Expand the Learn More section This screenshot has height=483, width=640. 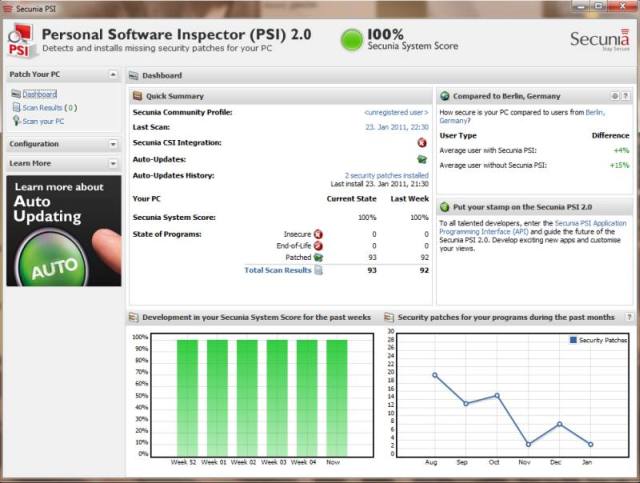113,163
